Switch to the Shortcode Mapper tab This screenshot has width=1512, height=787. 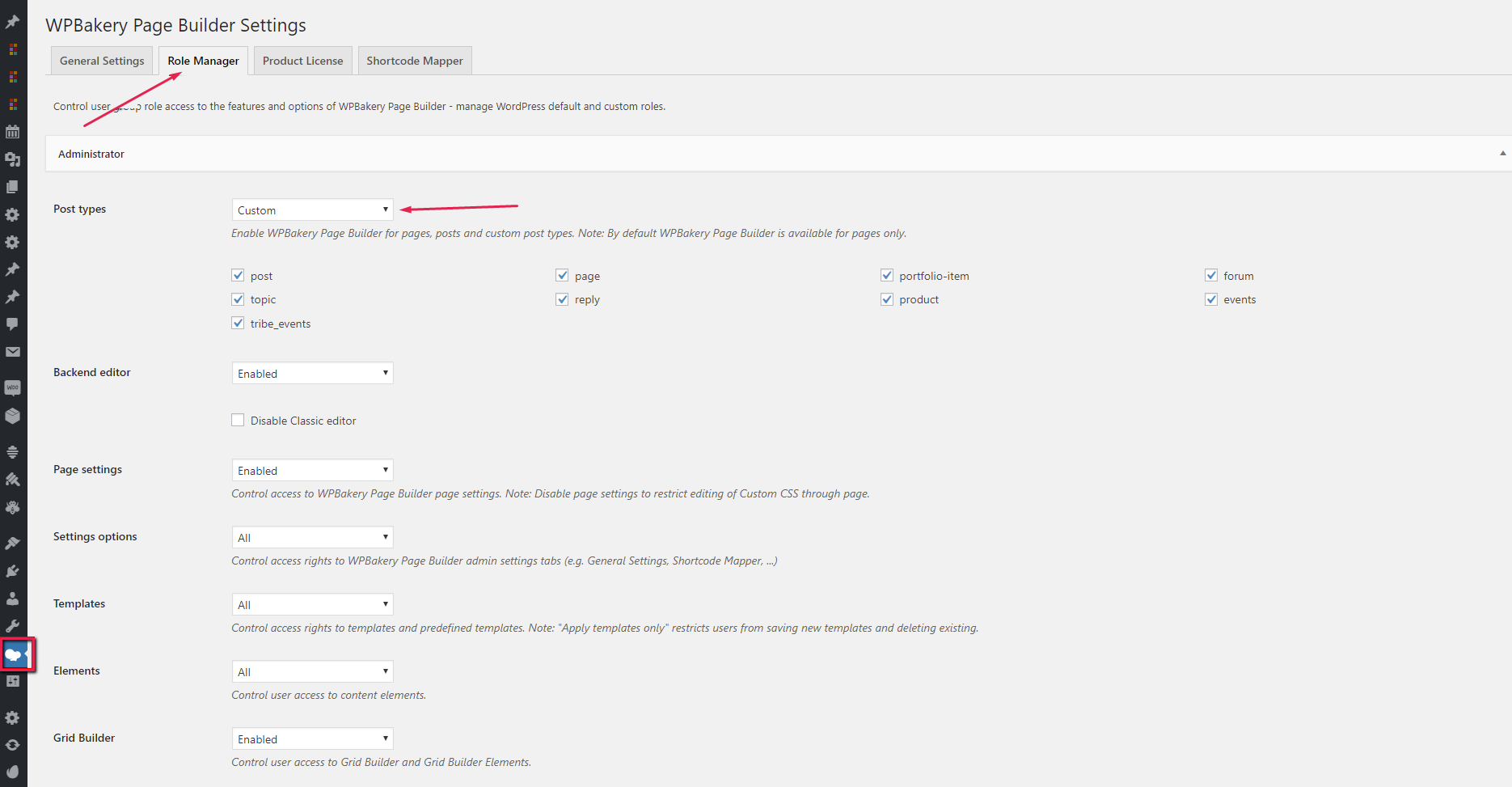[x=415, y=61]
